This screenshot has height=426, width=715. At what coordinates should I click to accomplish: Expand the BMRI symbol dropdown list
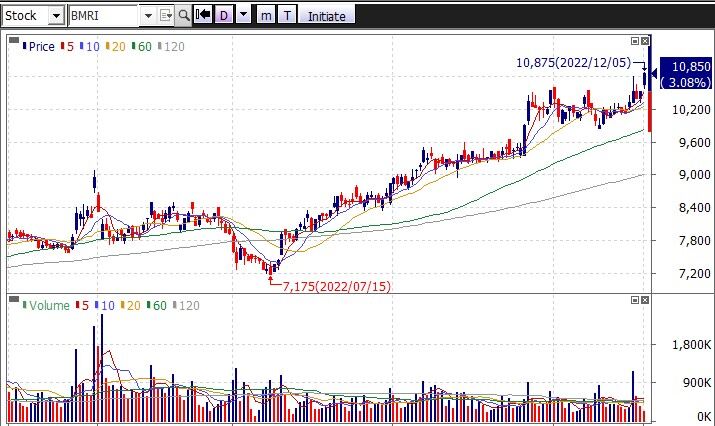tap(147, 16)
